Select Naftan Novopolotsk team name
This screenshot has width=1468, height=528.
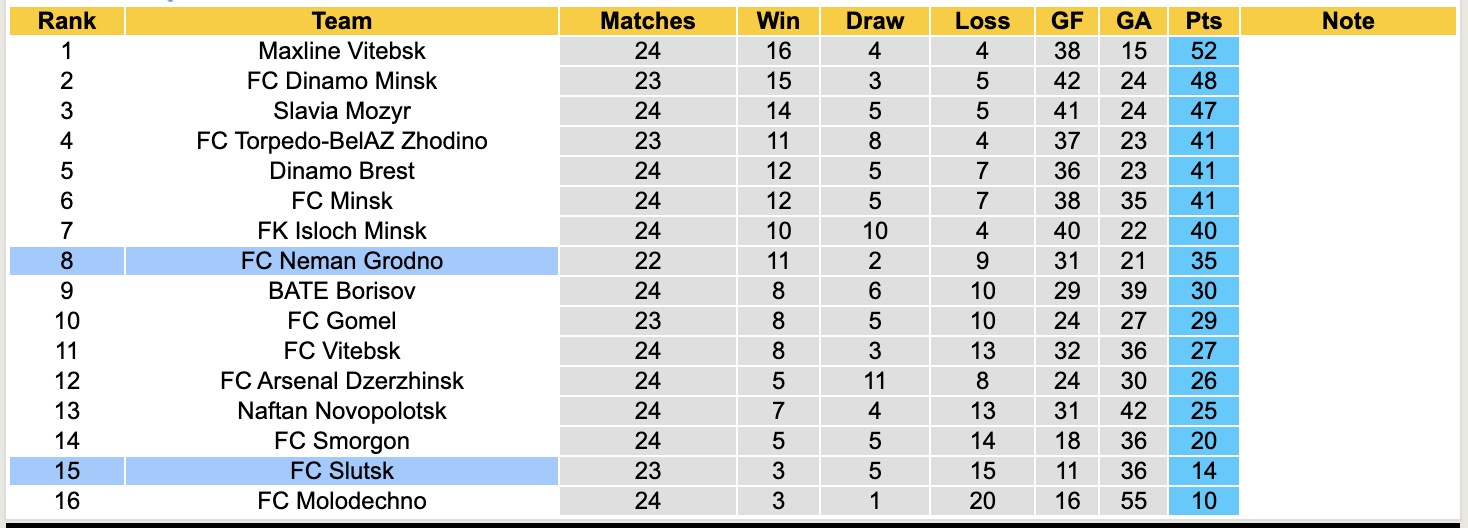pos(342,411)
